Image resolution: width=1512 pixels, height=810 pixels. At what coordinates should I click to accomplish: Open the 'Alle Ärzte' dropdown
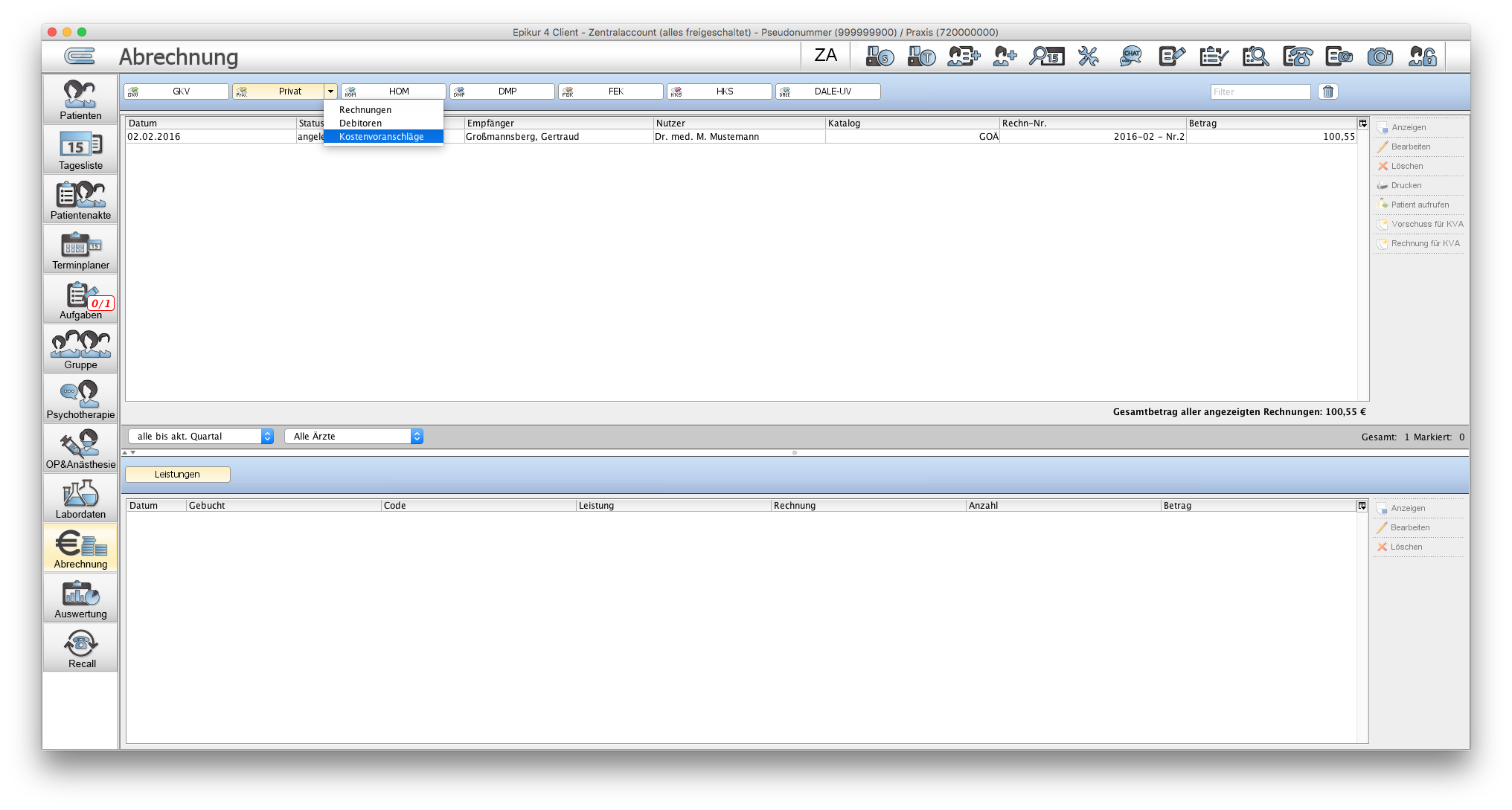pyautogui.click(x=354, y=437)
